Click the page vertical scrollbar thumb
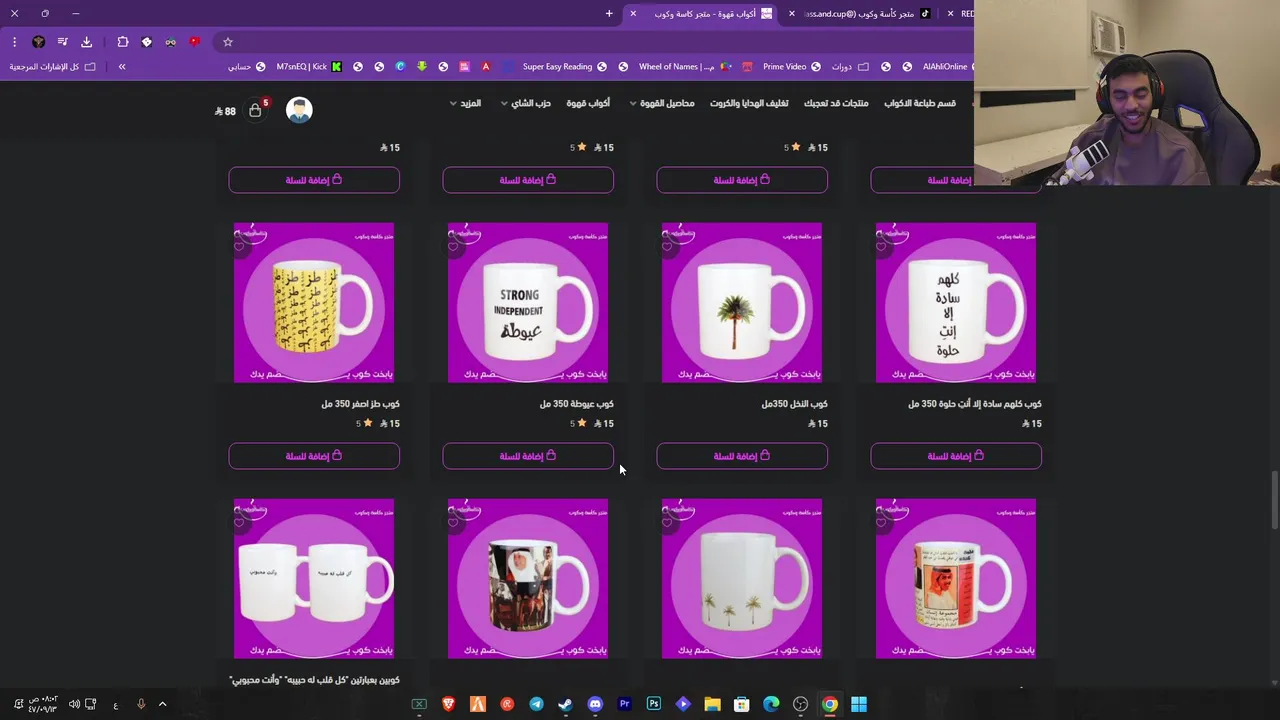Image resolution: width=1280 pixels, height=720 pixels. [x=1274, y=499]
